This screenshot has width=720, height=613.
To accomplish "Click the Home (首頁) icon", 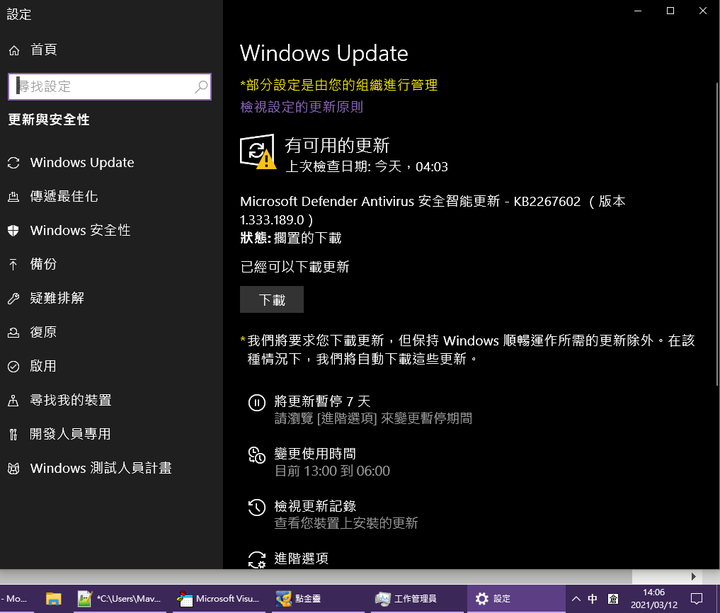I will (x=14, y=50).
